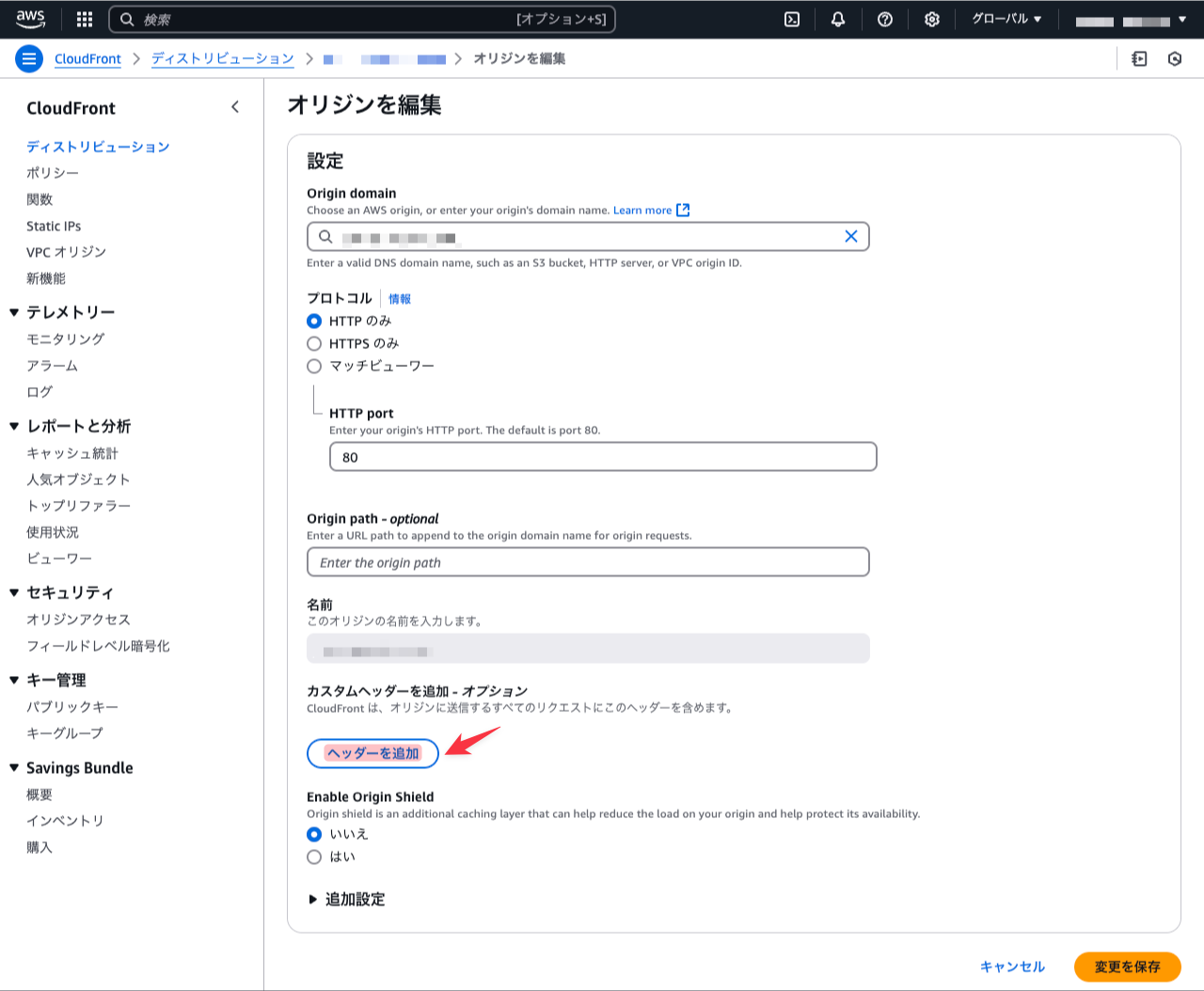The height and width of the screenshot is (991, 1204).
Task: Open the settings gear in top bar
Action: (932, 19)
